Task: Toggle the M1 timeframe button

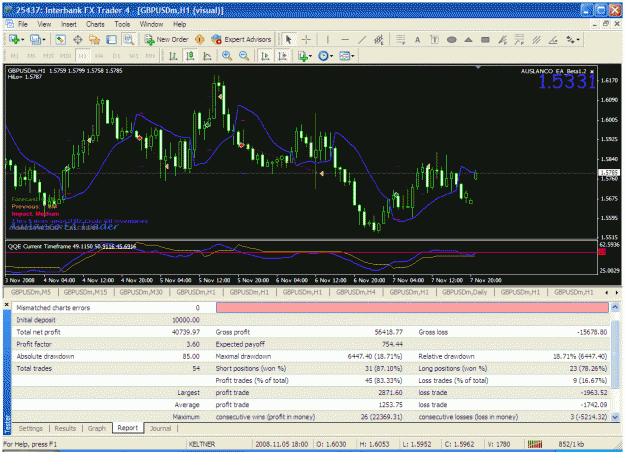Action: 14,56
